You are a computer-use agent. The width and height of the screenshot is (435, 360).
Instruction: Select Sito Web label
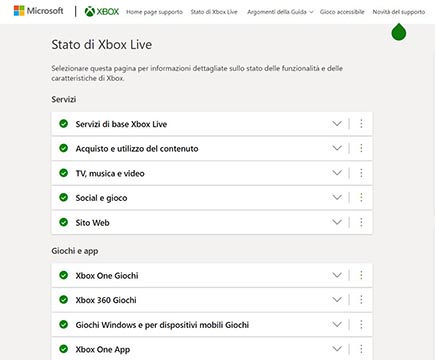92,223
